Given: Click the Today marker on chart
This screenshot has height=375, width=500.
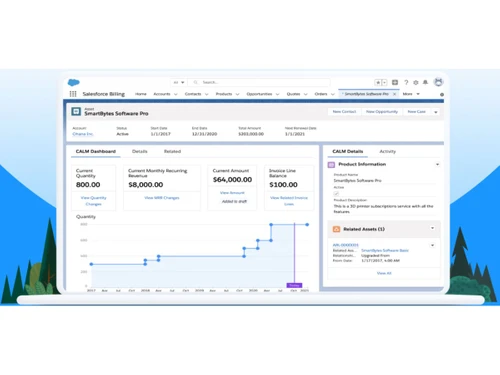Looking at the screenshot, I should 294,285.
